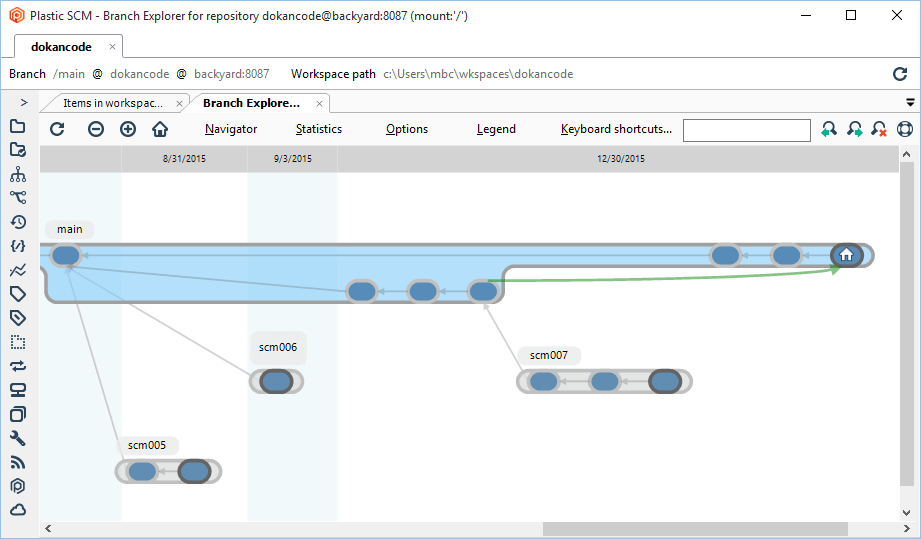Open the history clock icon in sidebar
Image resolution: width=921 pixels, height=539 pixels.
coord(18,222)
